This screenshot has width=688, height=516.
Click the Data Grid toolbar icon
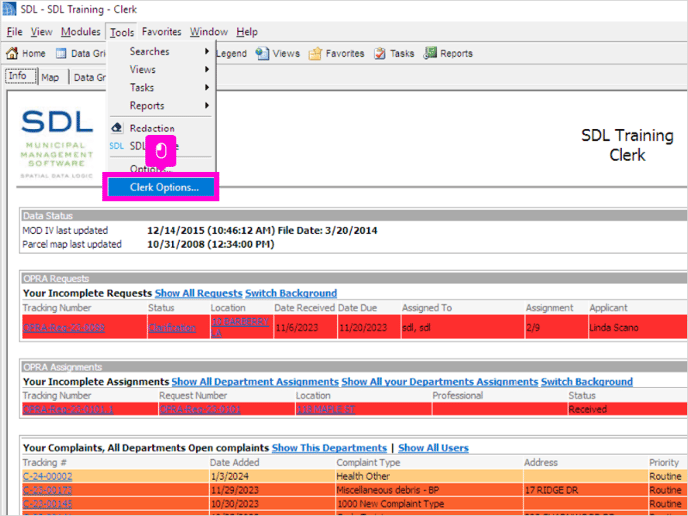click(x=61, y=54)
